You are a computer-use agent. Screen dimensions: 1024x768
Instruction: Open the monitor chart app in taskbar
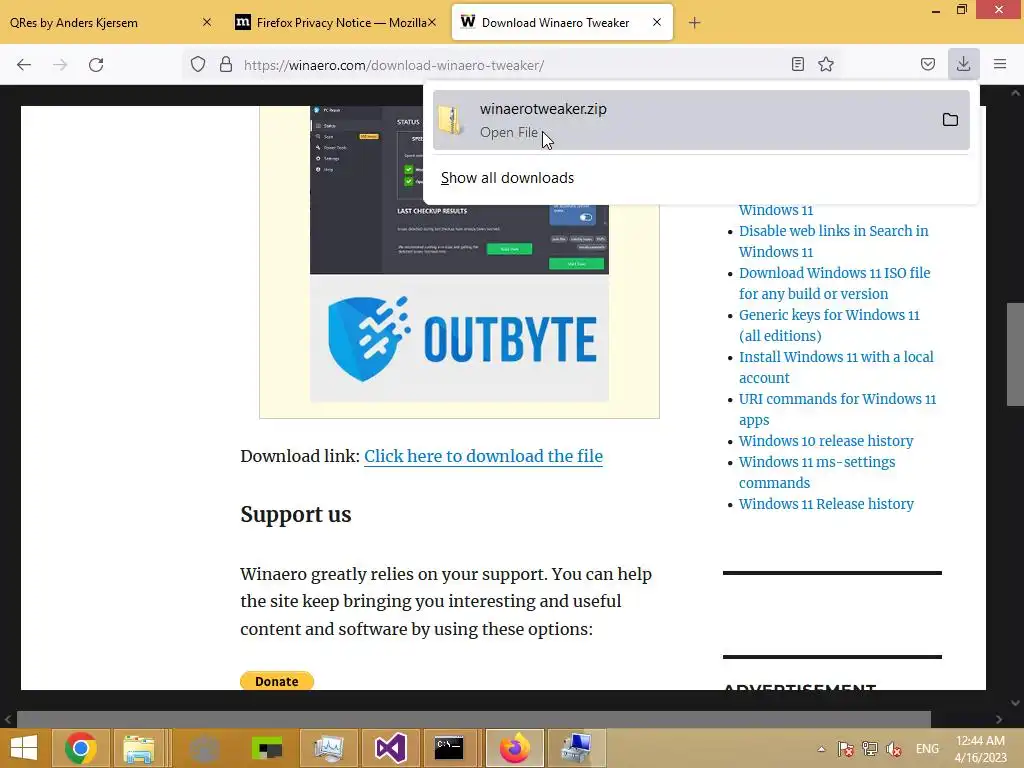328,748
